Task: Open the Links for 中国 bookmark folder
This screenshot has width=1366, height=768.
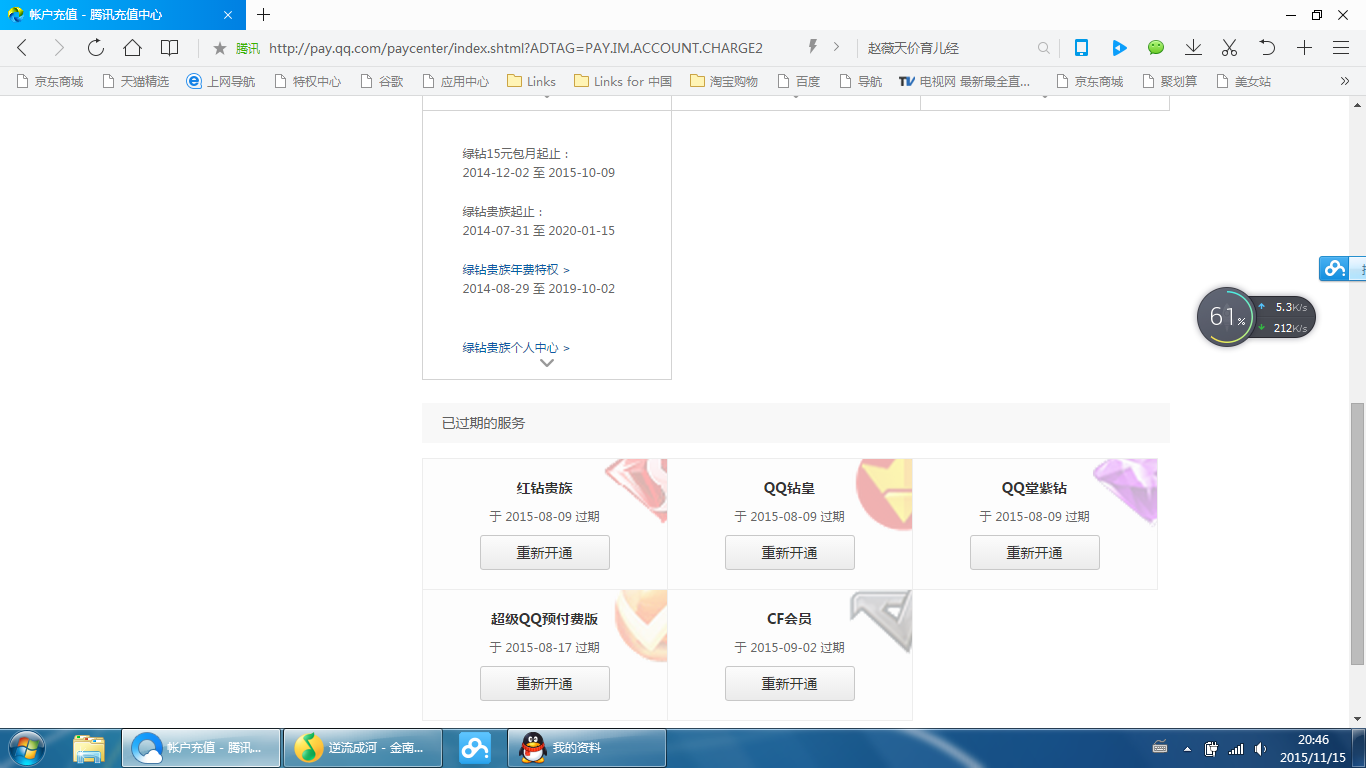Action: [623, 82]
